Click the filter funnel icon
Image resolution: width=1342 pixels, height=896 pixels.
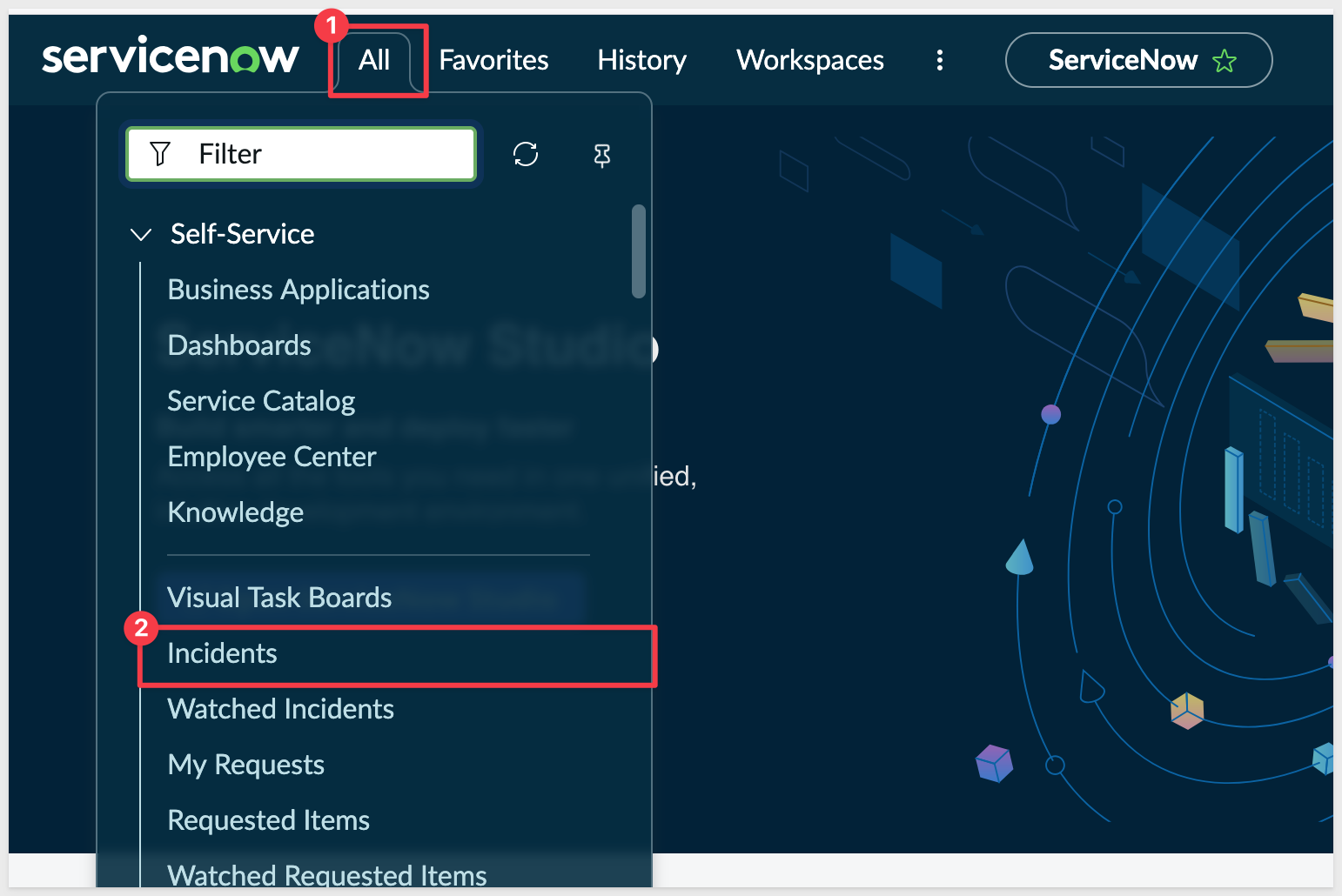coord(160,154)
